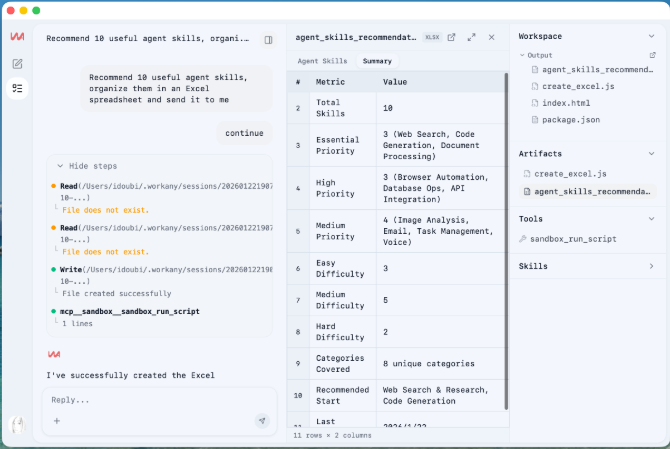670x449 pixels.
Task: Click the '11 rows × 2 columns' status
Action: click(x=332, y=435)
